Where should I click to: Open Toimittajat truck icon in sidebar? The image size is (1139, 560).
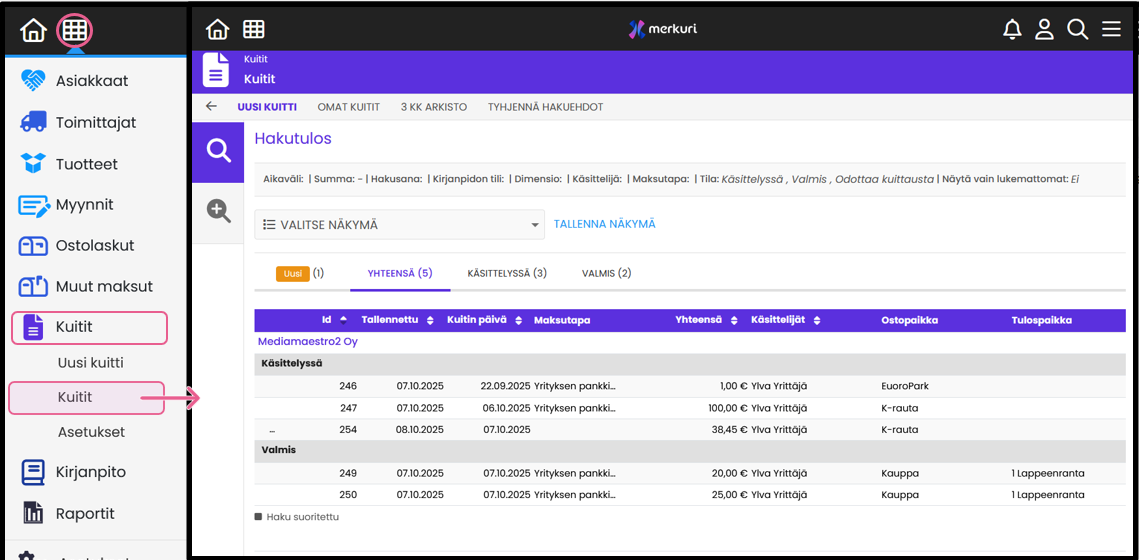click(x=34, y=122)
